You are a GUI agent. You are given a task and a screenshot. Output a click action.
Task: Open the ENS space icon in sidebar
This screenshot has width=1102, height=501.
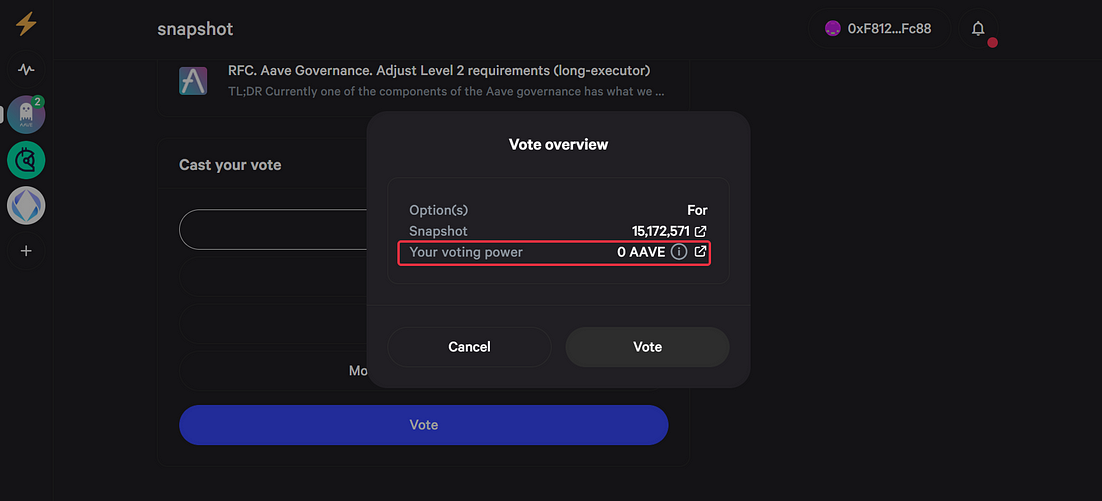[x=26, y=206]
